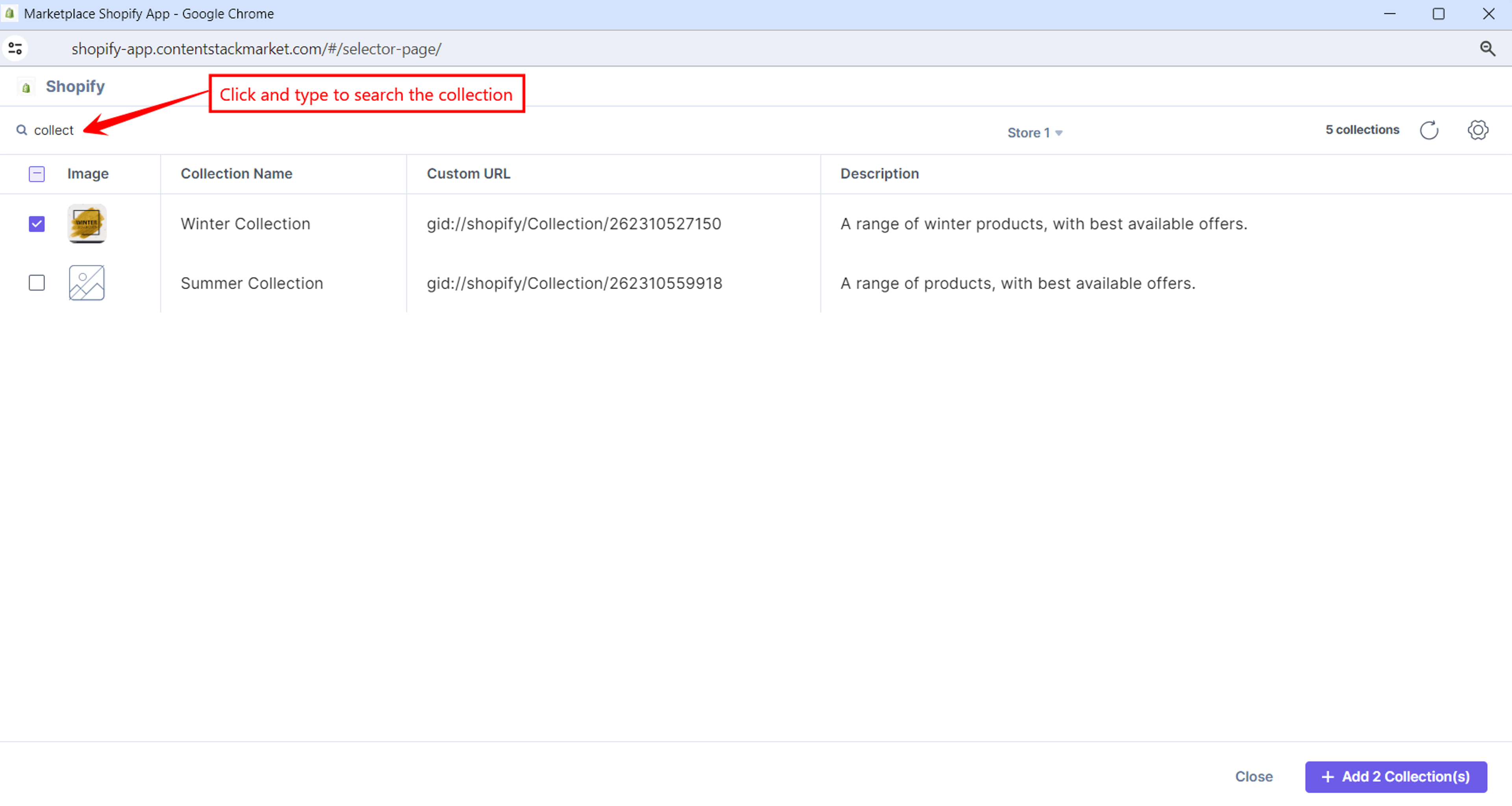Click the Winter Collection thumbnail image
Screen dimensions: 1512x806
[87, 223]
